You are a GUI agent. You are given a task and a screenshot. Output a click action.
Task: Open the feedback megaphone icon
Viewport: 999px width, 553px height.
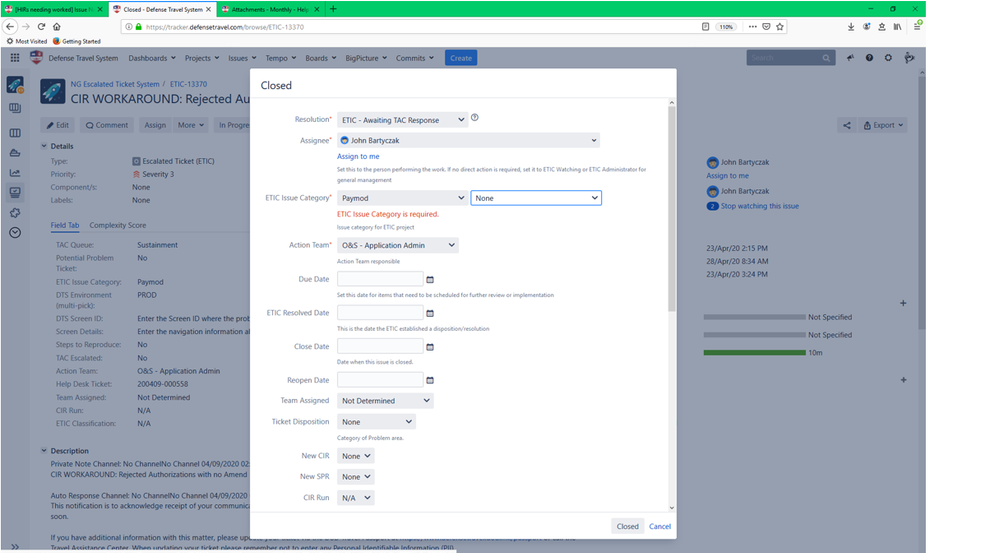pyautogui.click(x=851, y=58)
